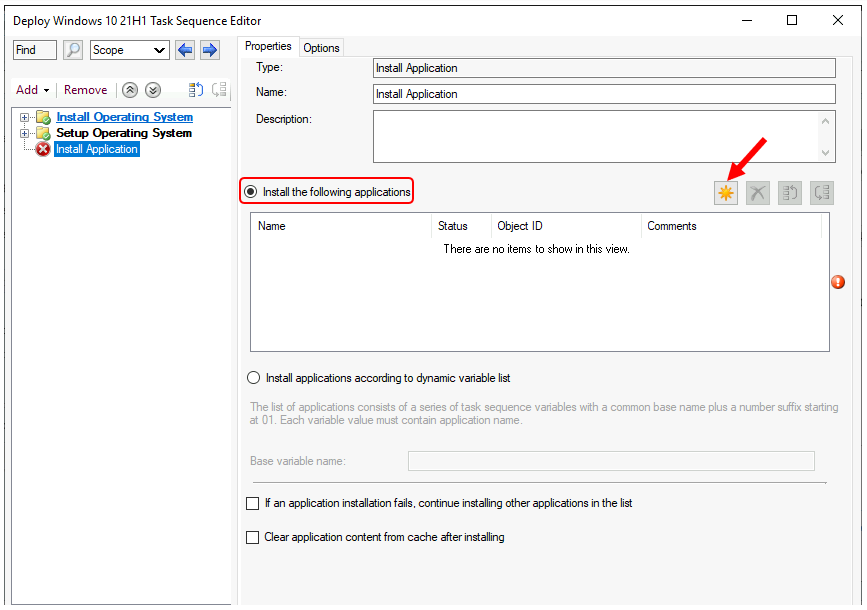Click the magnifier search icon beside Find
867x610 pixels.
[x=73, y=50]
